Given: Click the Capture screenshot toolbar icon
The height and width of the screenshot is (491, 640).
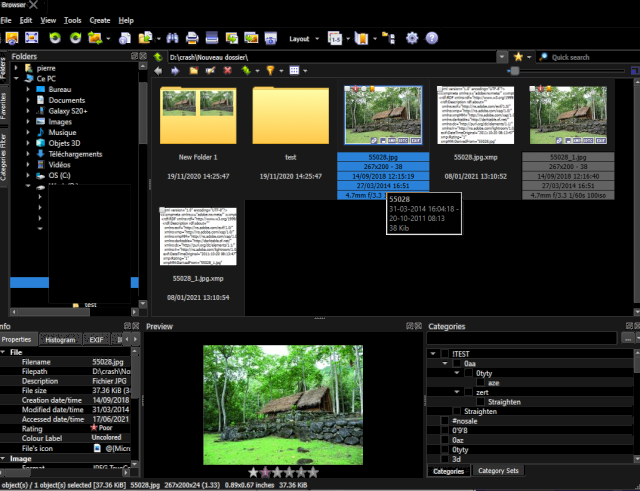Looking at the screenshot, I should pos(271,38).
